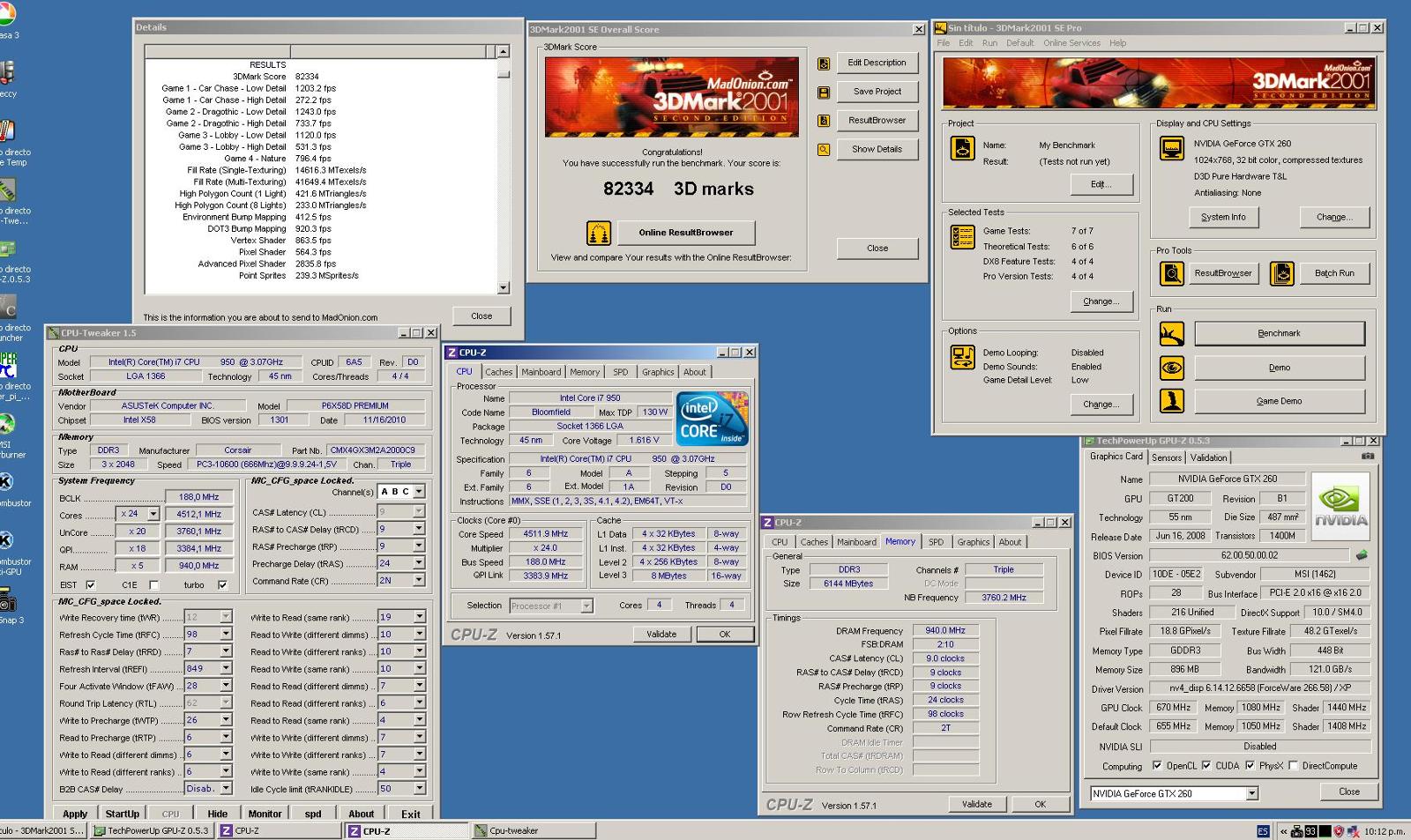1411x840 pixels.
Task: Click the Options icon in 3DMark Pro
Action: [962, 357]
